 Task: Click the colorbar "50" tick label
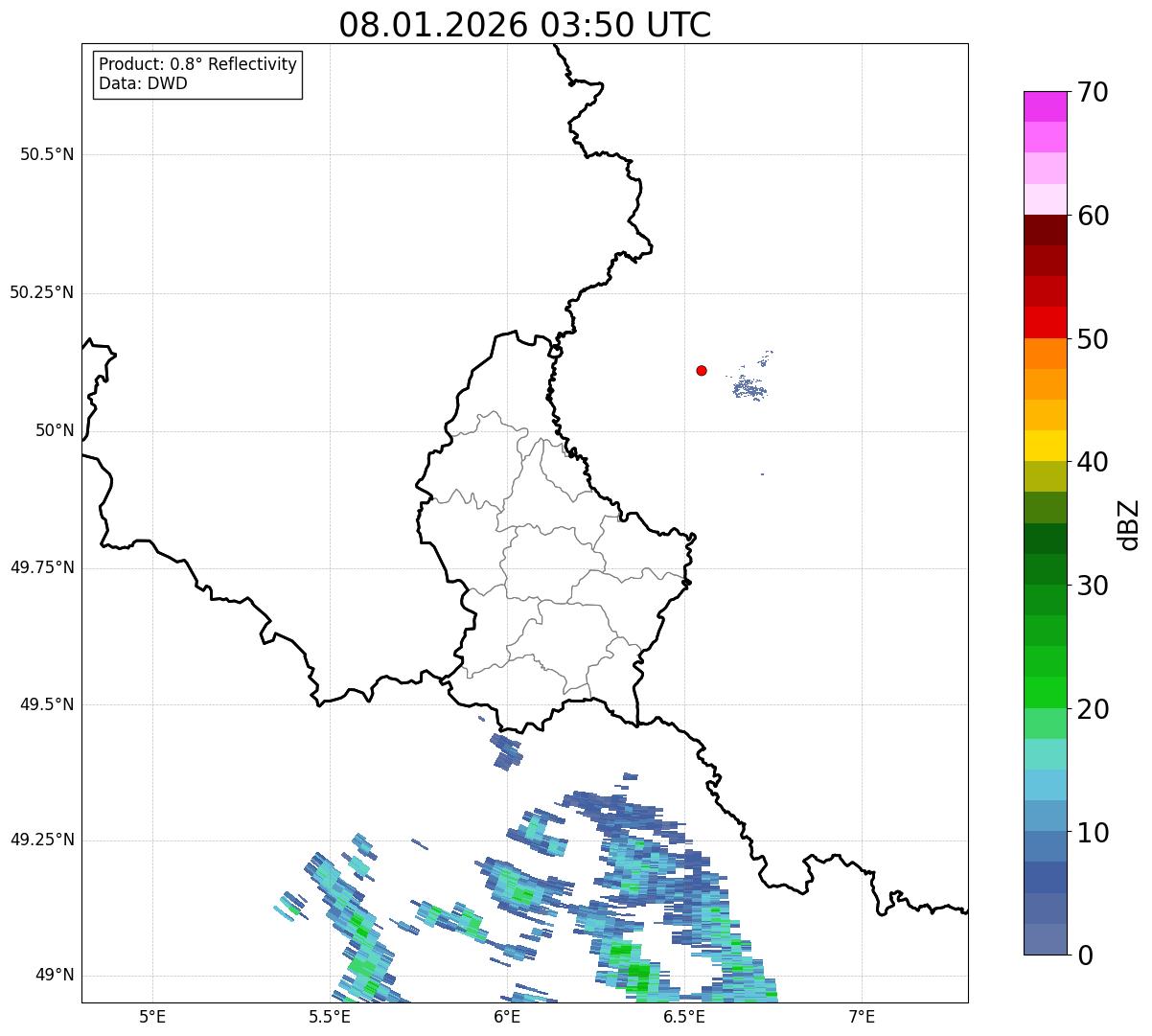coord(1093,339)
